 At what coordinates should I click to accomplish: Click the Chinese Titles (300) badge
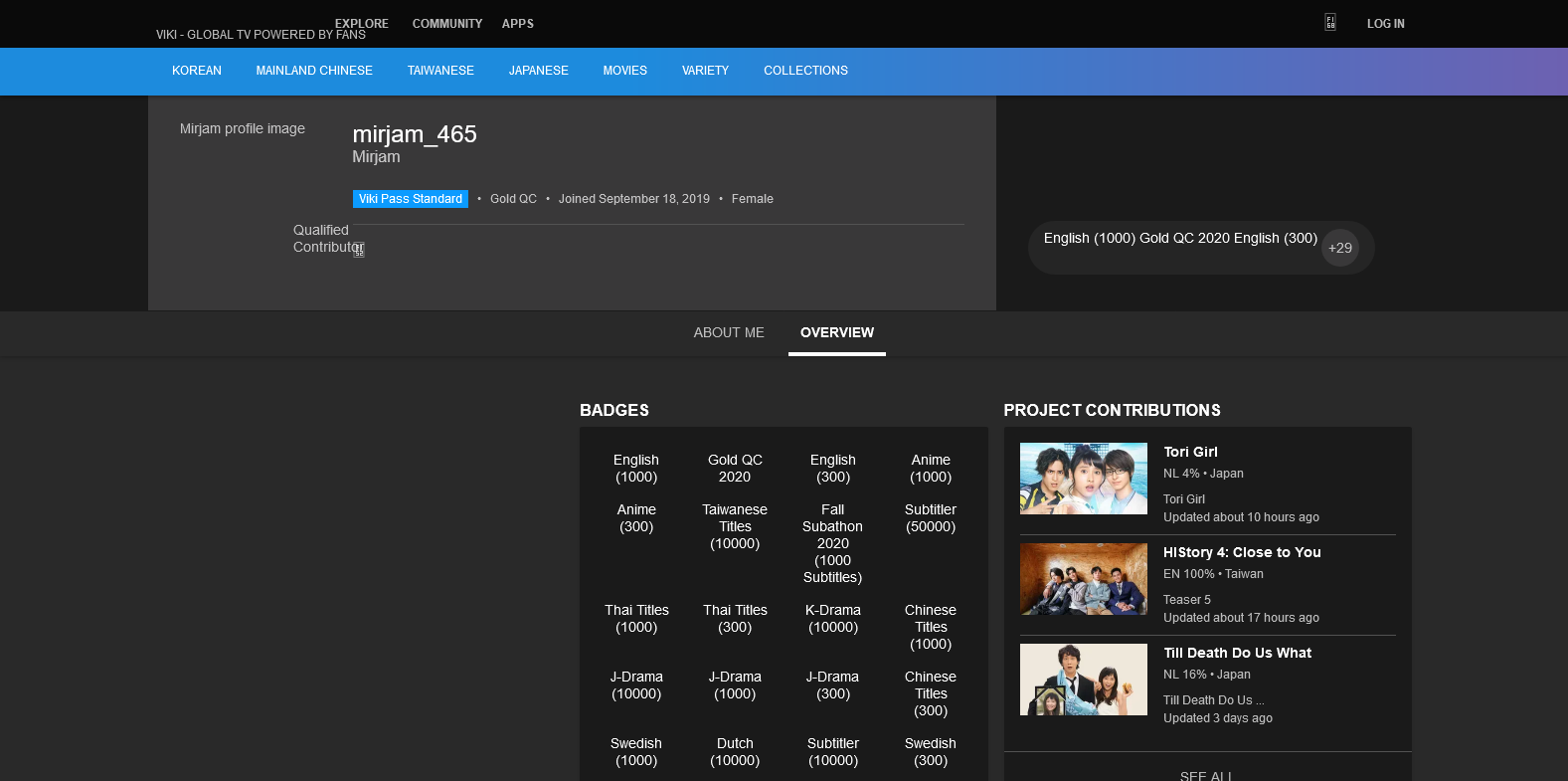pyautogui.click(x=931, y=693)
